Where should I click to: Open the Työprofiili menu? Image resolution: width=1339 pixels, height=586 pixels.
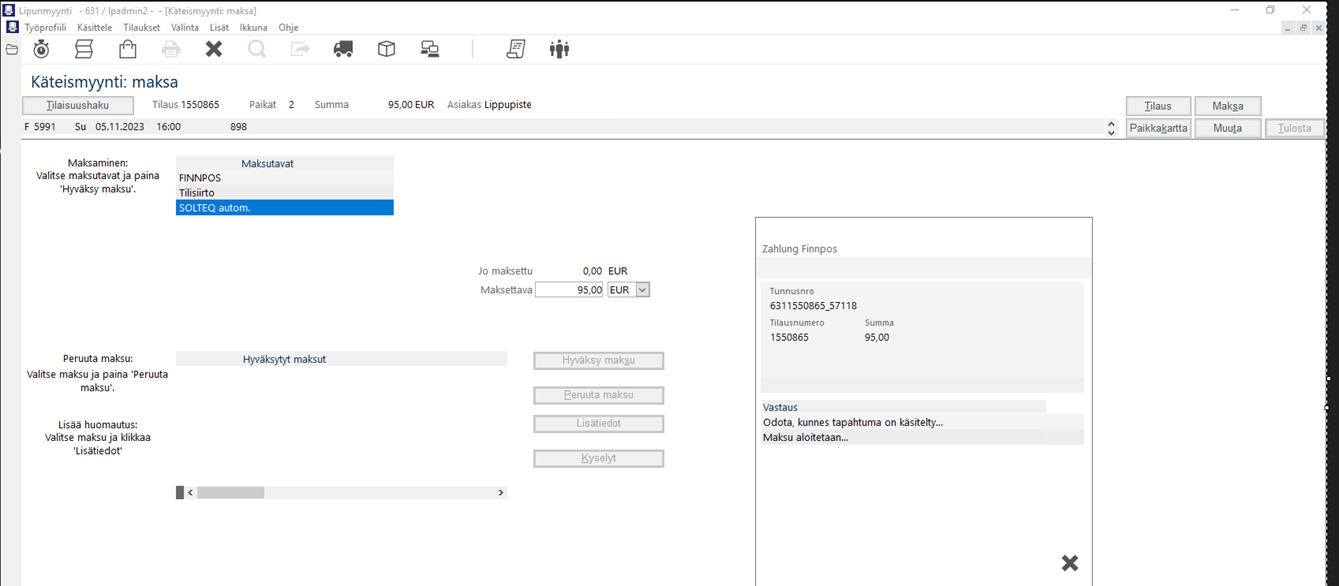[x=45, y=28]
